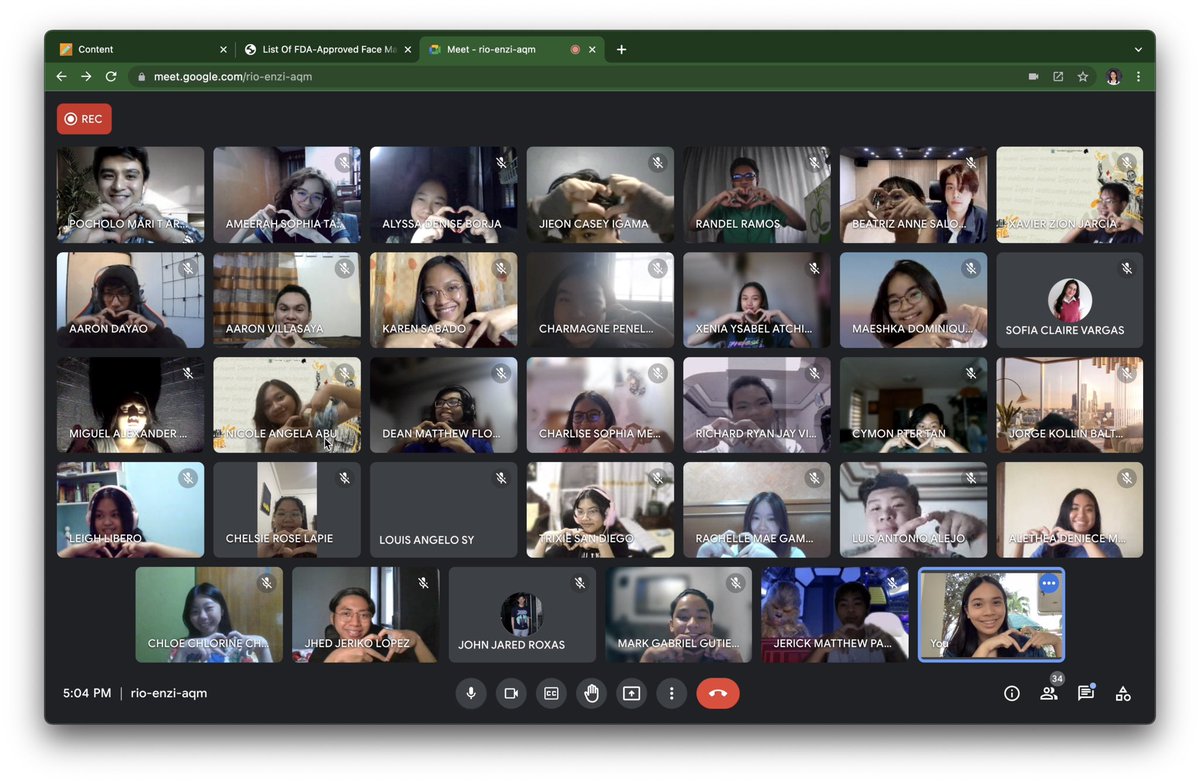Image resolution: width=1200 pixels, height=783 pixels.
Task: Expand the tab search chevron
Action: point(1138,49)
